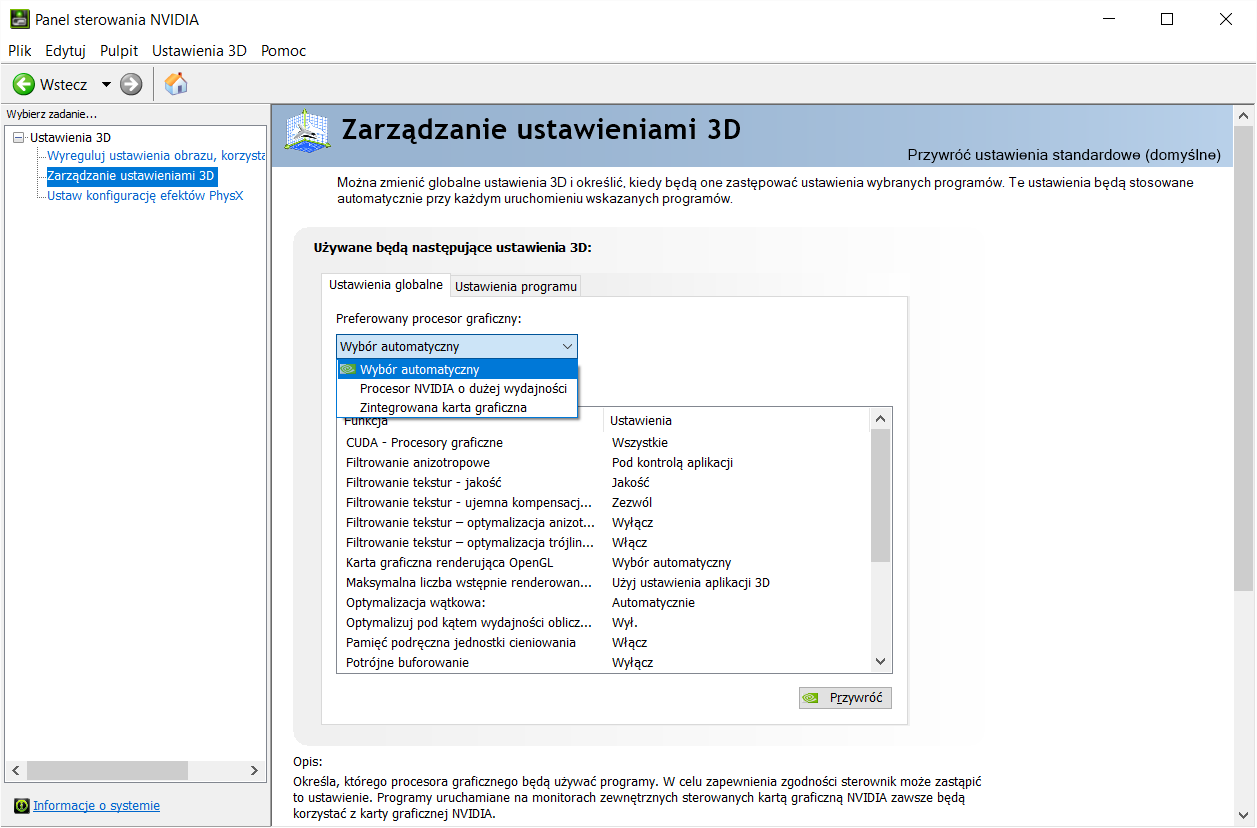Open the Pomoc menu
Viewport: 1257px width, 828px height.
pyautogui.click(x=283, y=50)
